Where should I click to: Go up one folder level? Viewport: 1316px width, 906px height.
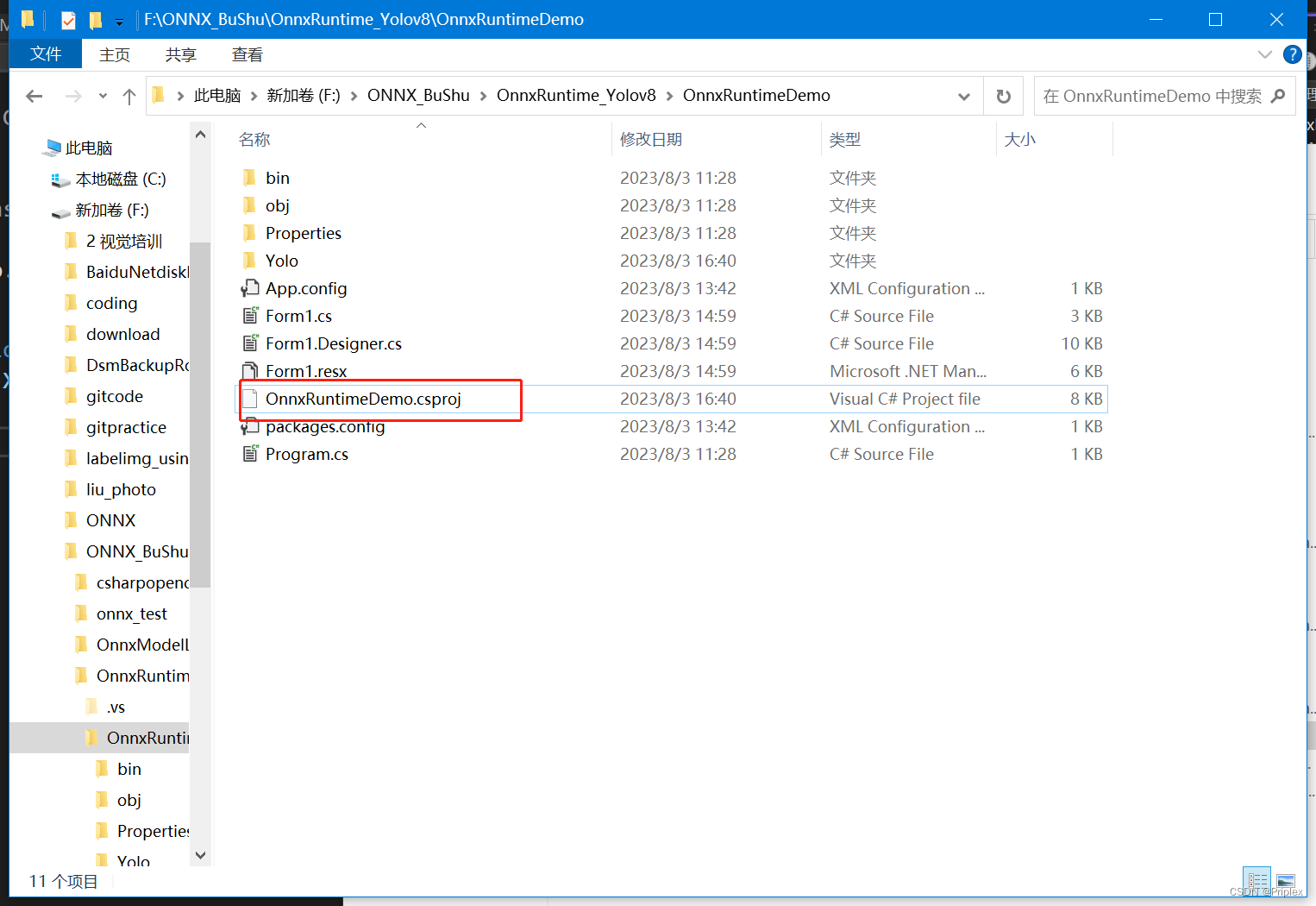129,96
